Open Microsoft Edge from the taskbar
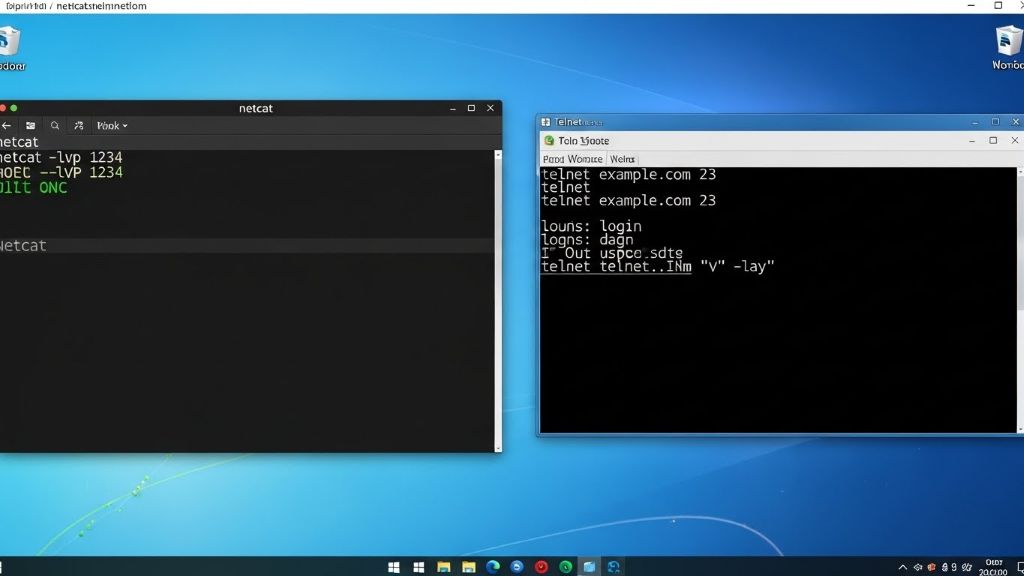 pos(492,567)
